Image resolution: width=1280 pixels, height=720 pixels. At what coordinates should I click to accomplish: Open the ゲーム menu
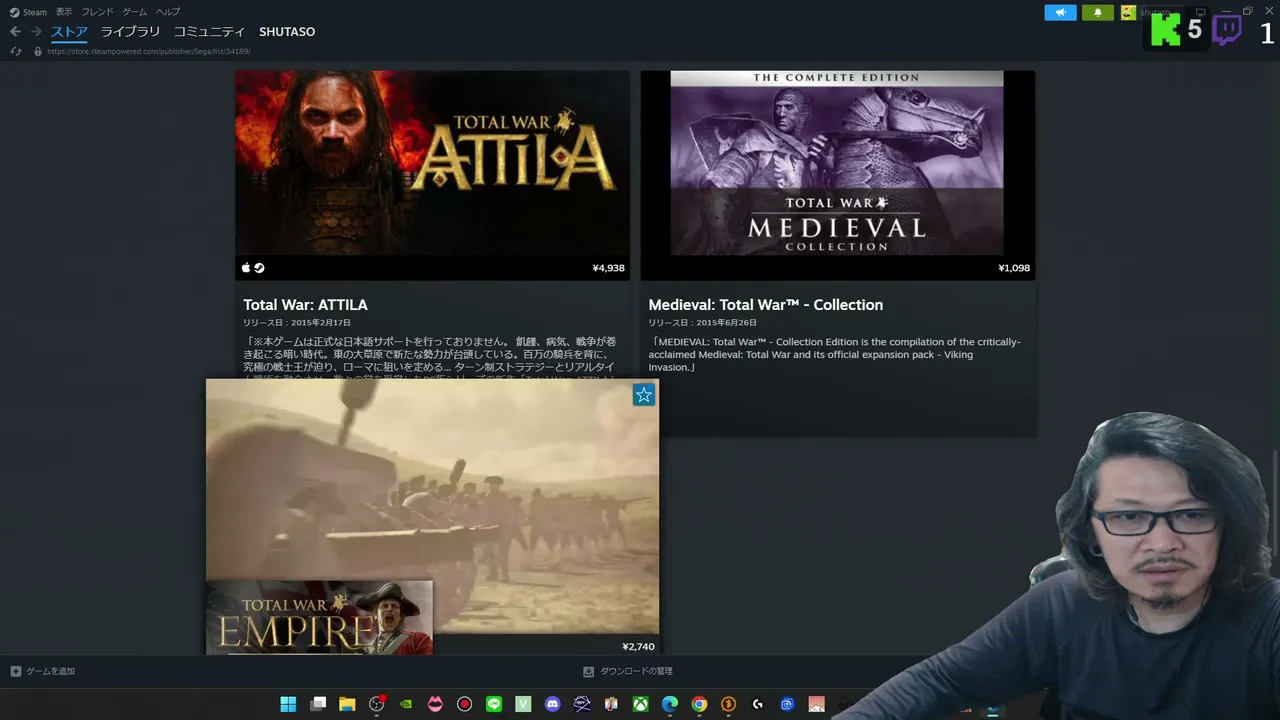coord(134,12)
